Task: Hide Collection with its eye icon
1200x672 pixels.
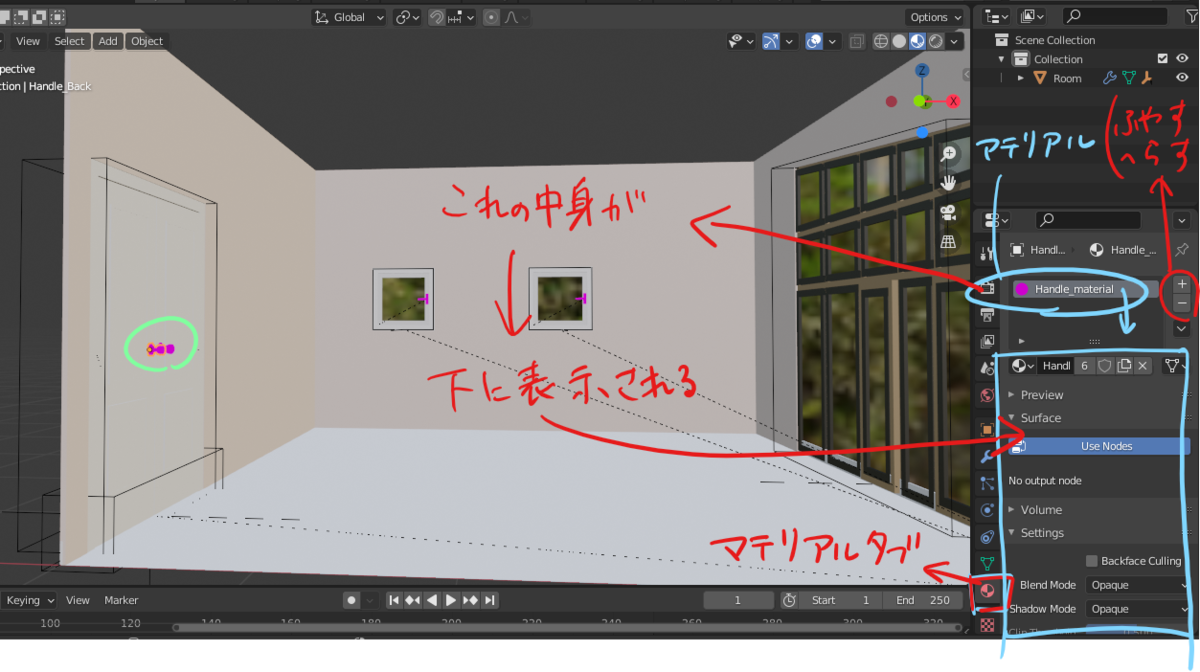Action: coord(1182,59)
